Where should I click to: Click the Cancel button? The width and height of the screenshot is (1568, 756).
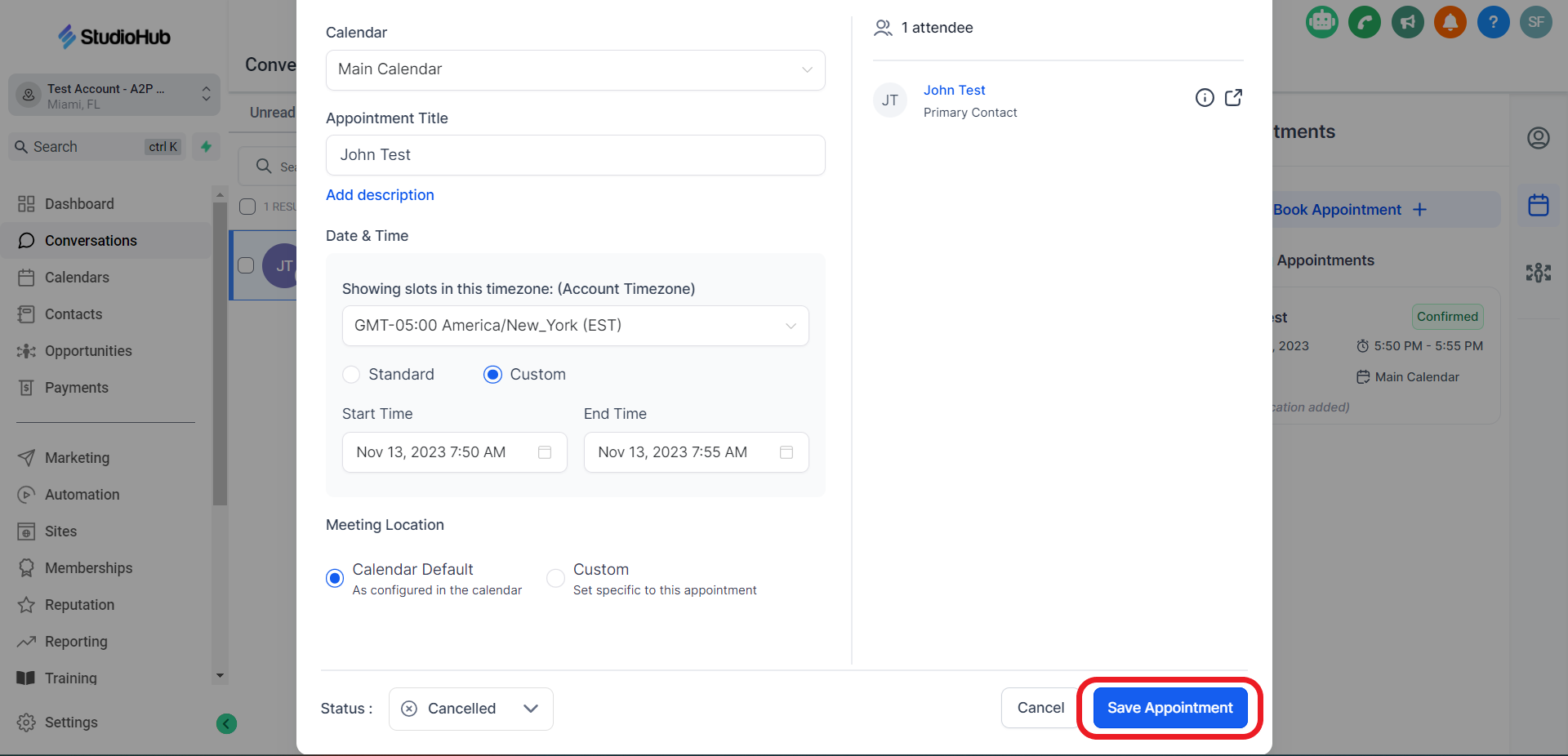1040,708
